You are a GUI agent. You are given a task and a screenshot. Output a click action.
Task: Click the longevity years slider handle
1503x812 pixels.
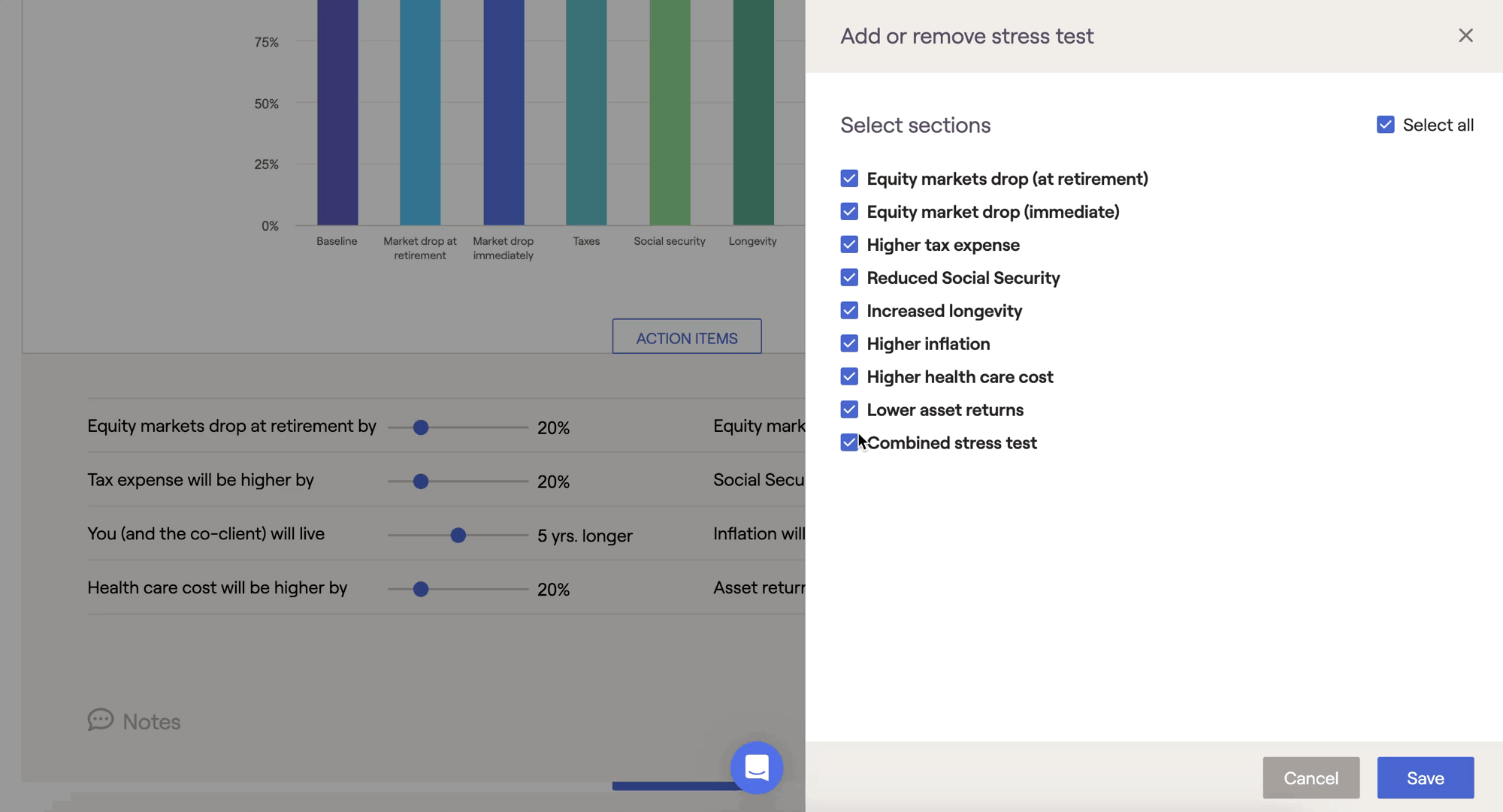point(458,536)
